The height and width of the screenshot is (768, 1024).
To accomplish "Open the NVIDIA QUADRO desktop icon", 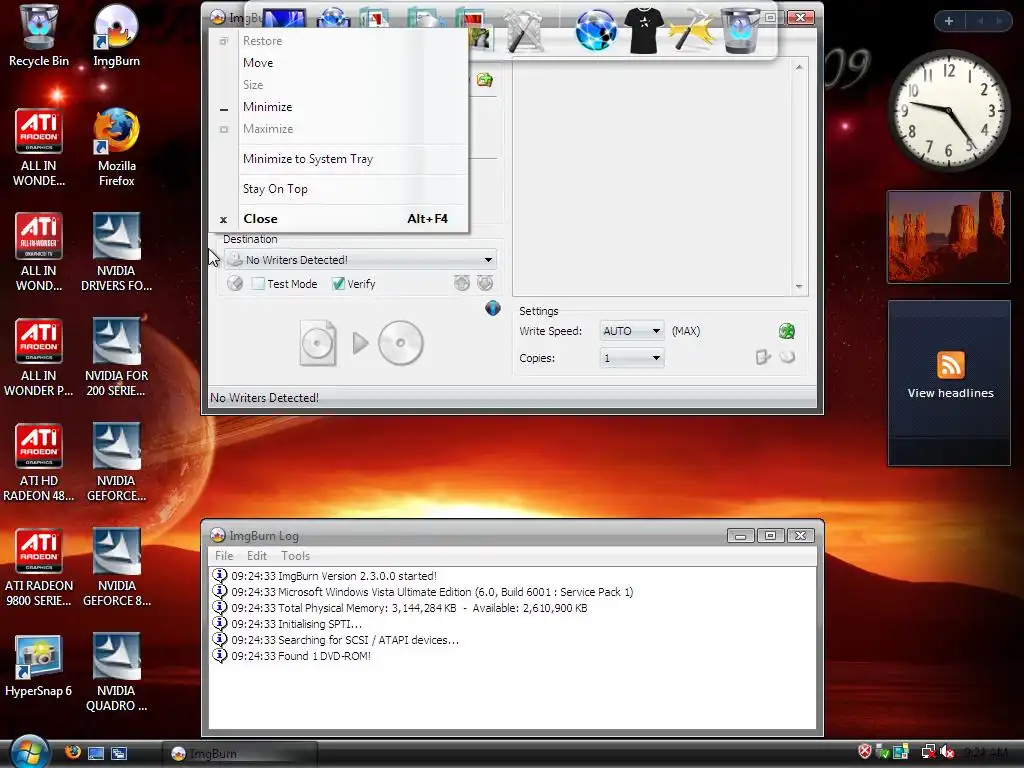I will [x=116, y=673].
